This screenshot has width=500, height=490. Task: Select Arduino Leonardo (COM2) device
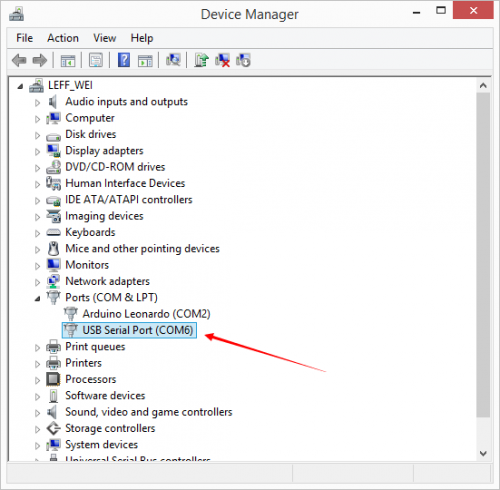click(x=146, y=314)
